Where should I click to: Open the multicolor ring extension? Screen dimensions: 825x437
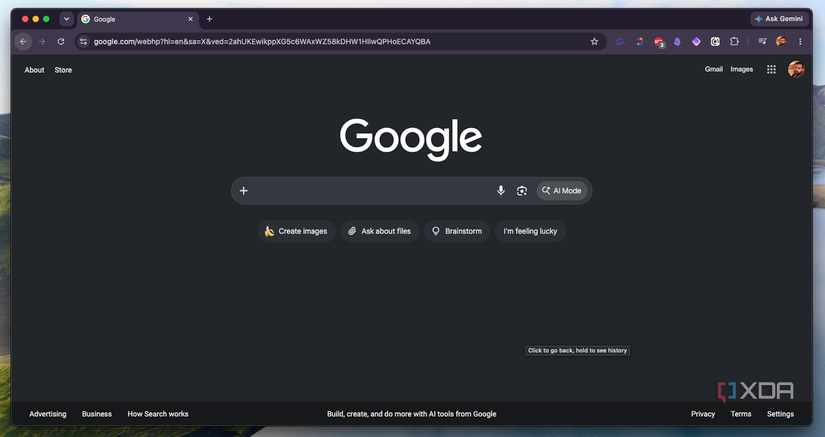[x=639, y=42]
